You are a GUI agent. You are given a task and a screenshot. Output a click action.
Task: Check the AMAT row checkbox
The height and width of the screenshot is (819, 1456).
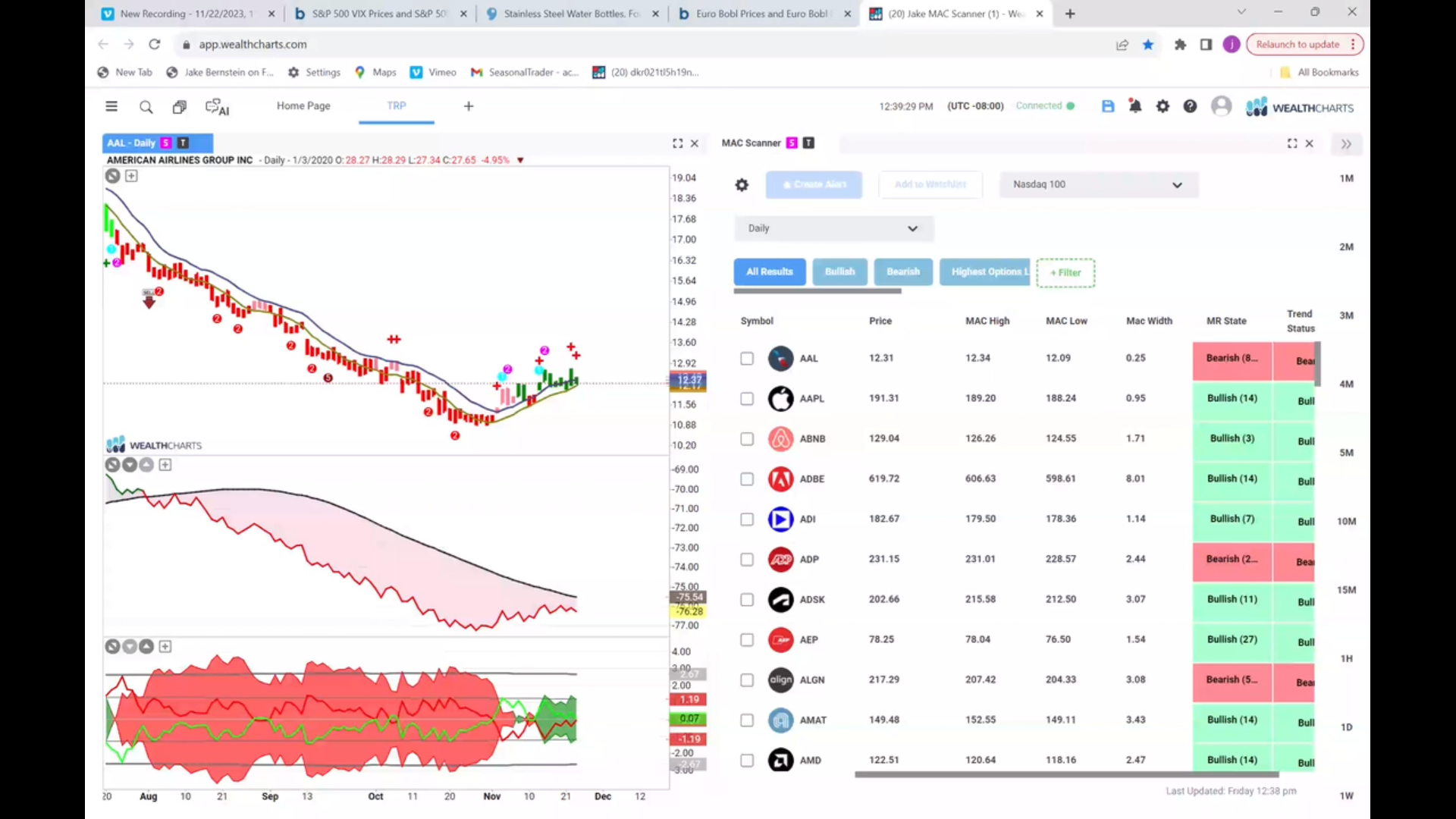pyautogui.click(x=747, y=720)
